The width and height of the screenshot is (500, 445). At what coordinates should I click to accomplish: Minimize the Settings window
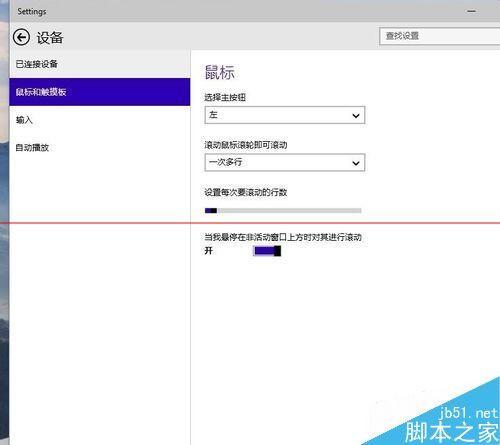click(x=471, y=11)
